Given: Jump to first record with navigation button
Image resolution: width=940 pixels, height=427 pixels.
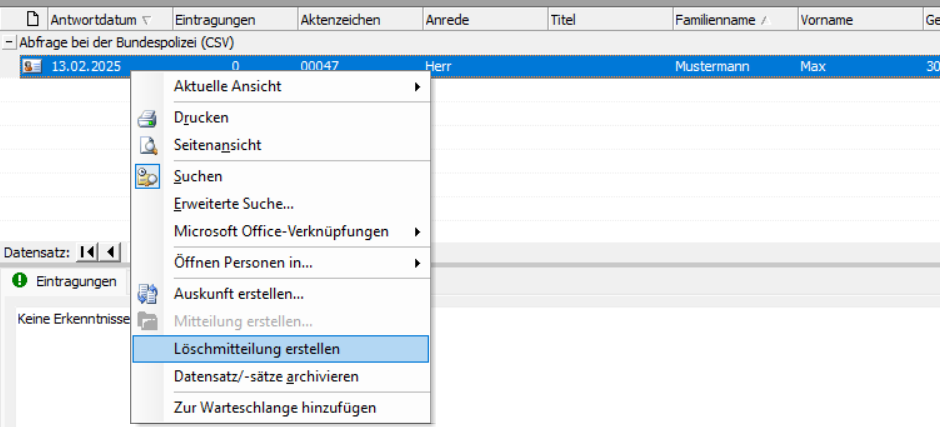Looking at the screenshot, I should [88, 252].
